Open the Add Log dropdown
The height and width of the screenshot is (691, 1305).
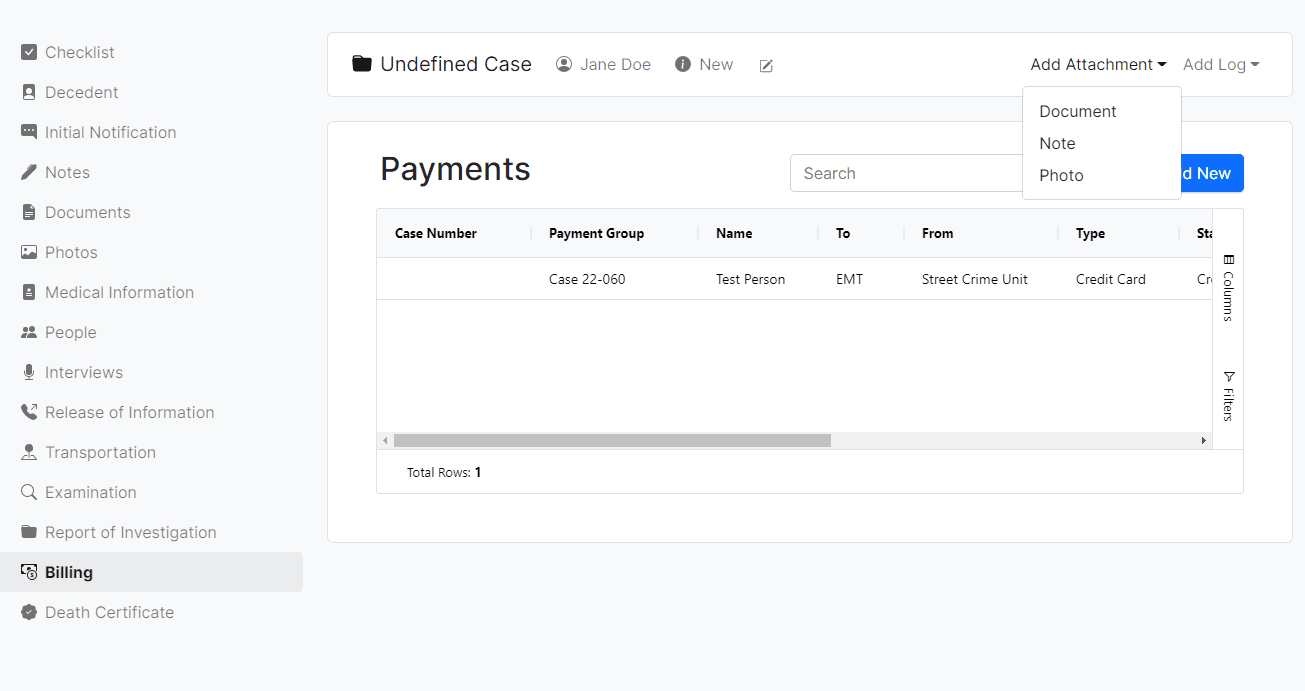[x=1220, y=64]
